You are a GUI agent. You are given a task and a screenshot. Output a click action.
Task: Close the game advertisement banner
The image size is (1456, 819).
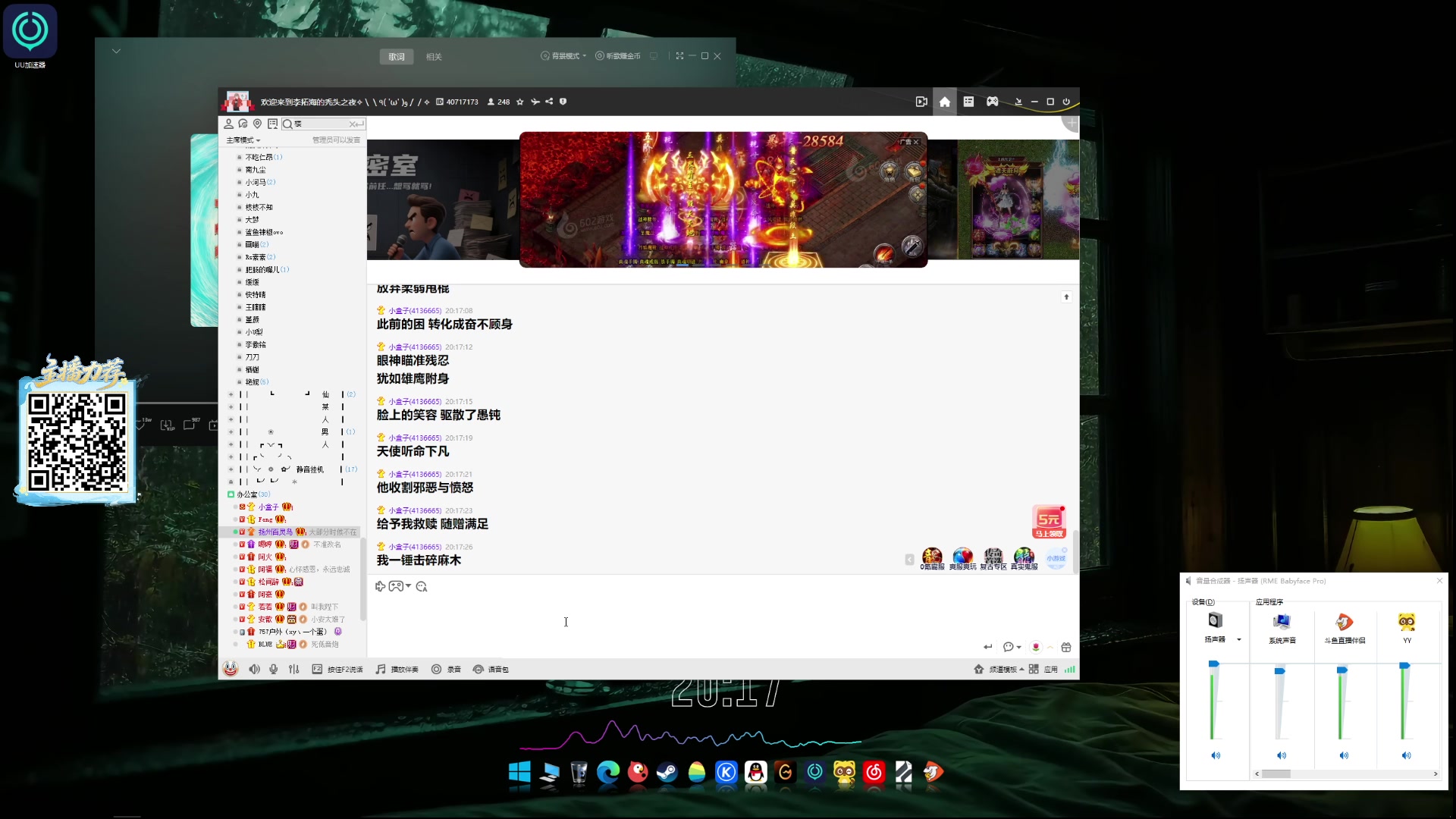click(x=916, y=142)
